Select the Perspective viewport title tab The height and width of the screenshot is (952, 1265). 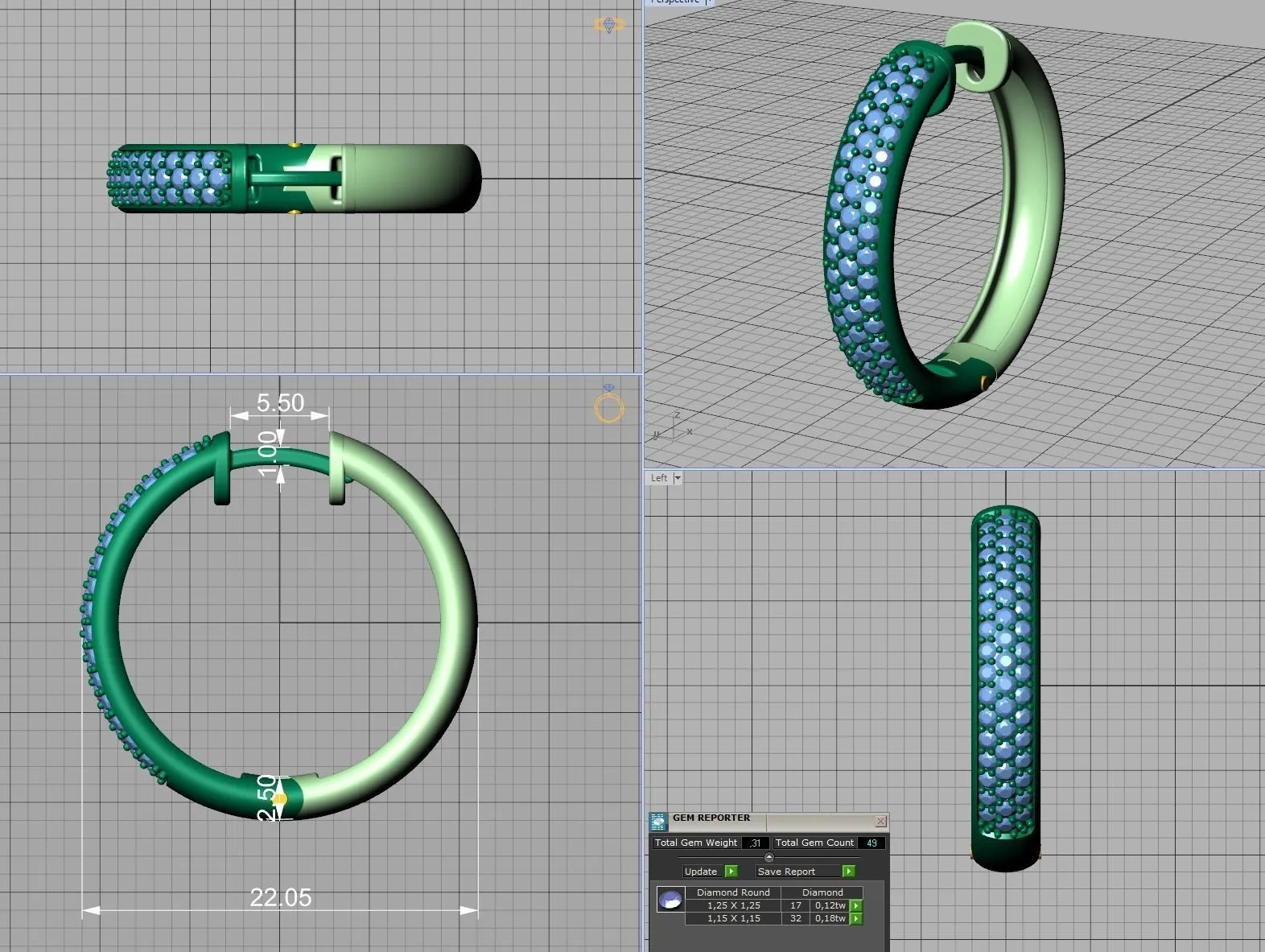(x=674, y=2)
